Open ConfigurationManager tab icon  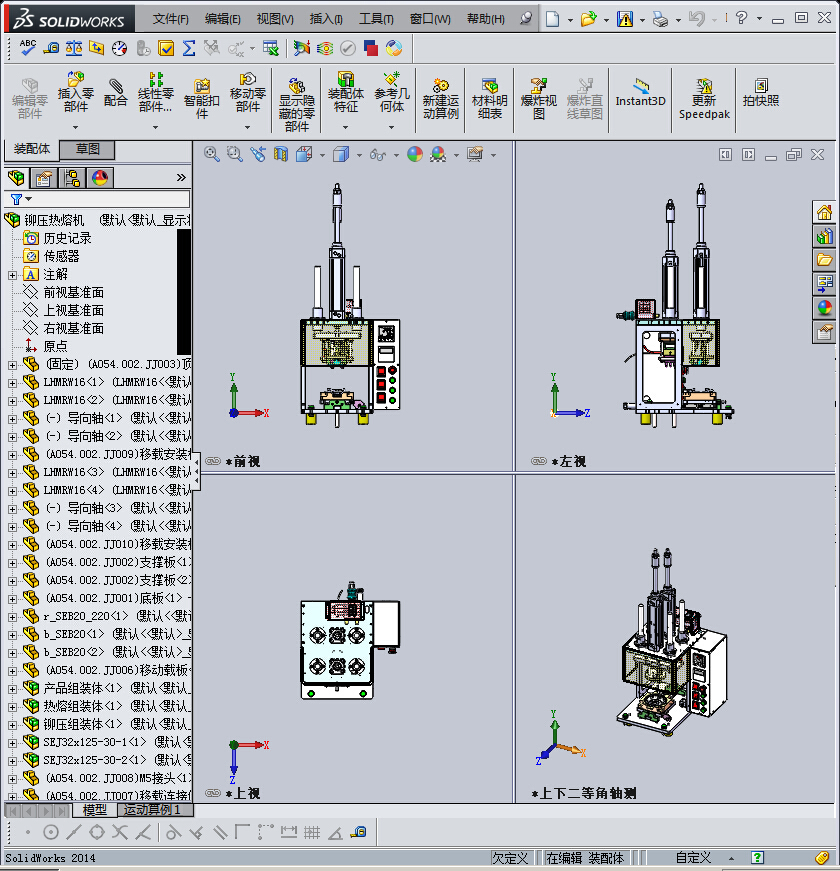pos(72,178)
